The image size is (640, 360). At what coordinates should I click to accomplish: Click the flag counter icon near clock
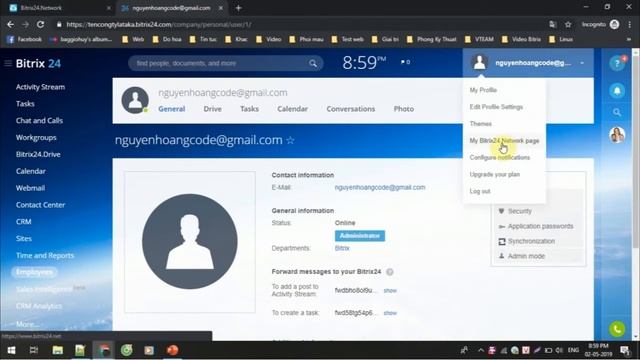pyautogui.click(x=405, y=62)
